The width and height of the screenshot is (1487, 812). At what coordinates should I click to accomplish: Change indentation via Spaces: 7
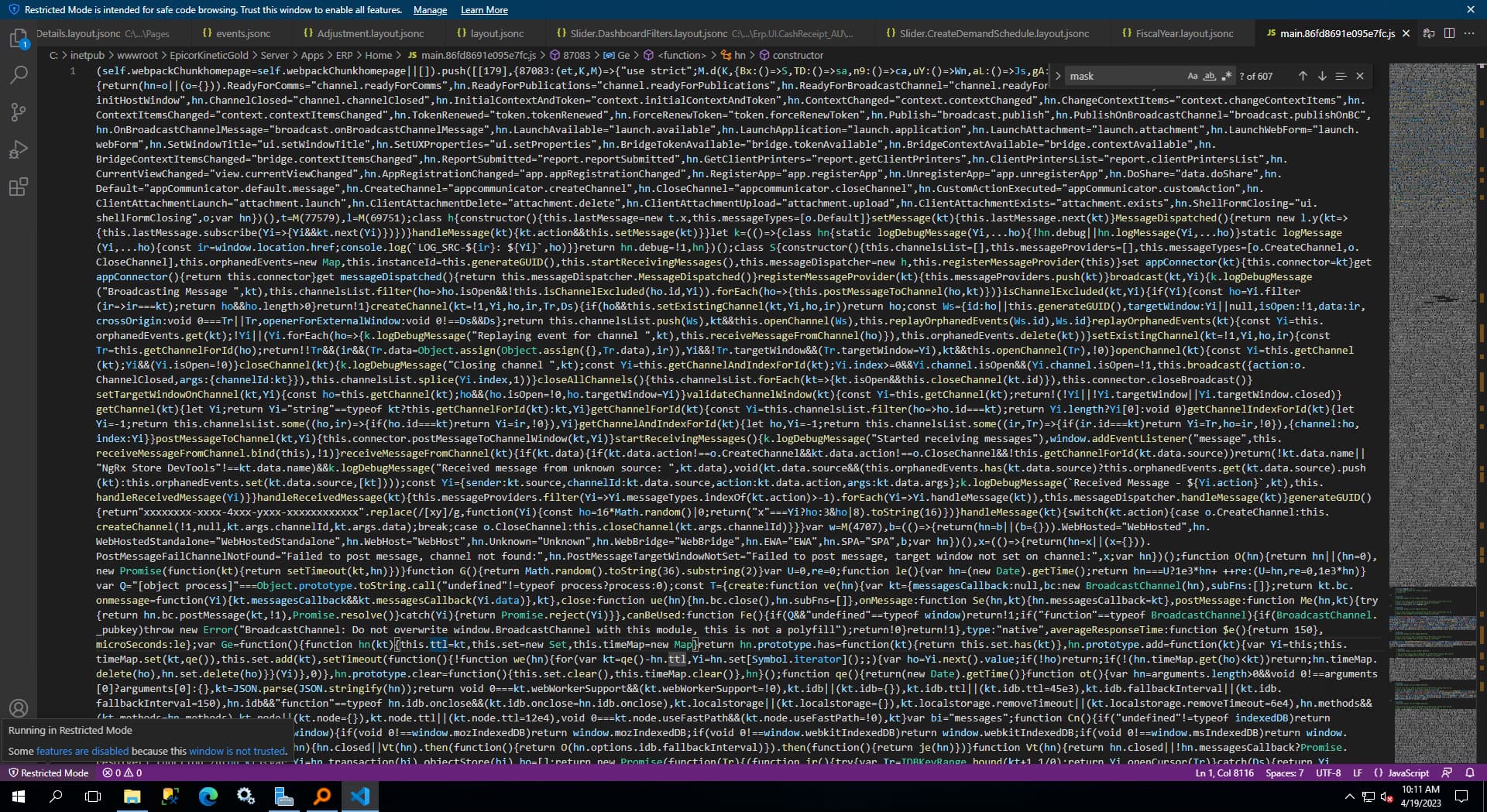click(1285, 773)
